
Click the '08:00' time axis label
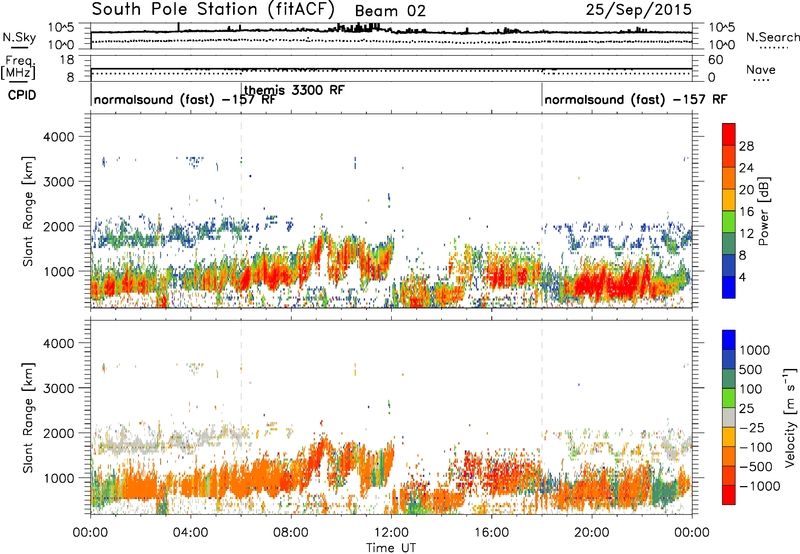click(291, 533)
